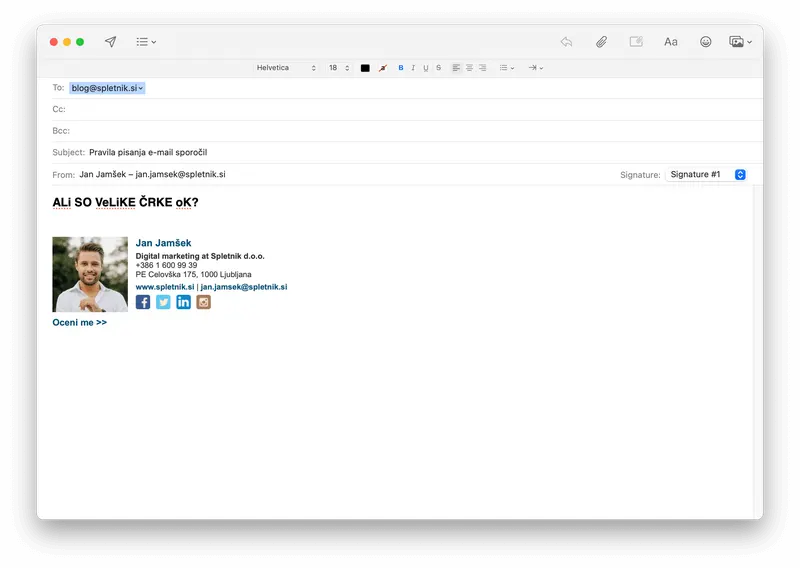Screen dimensions: 800x568
Task: Toggle strikethrough formatting
Action: [438, 68]
